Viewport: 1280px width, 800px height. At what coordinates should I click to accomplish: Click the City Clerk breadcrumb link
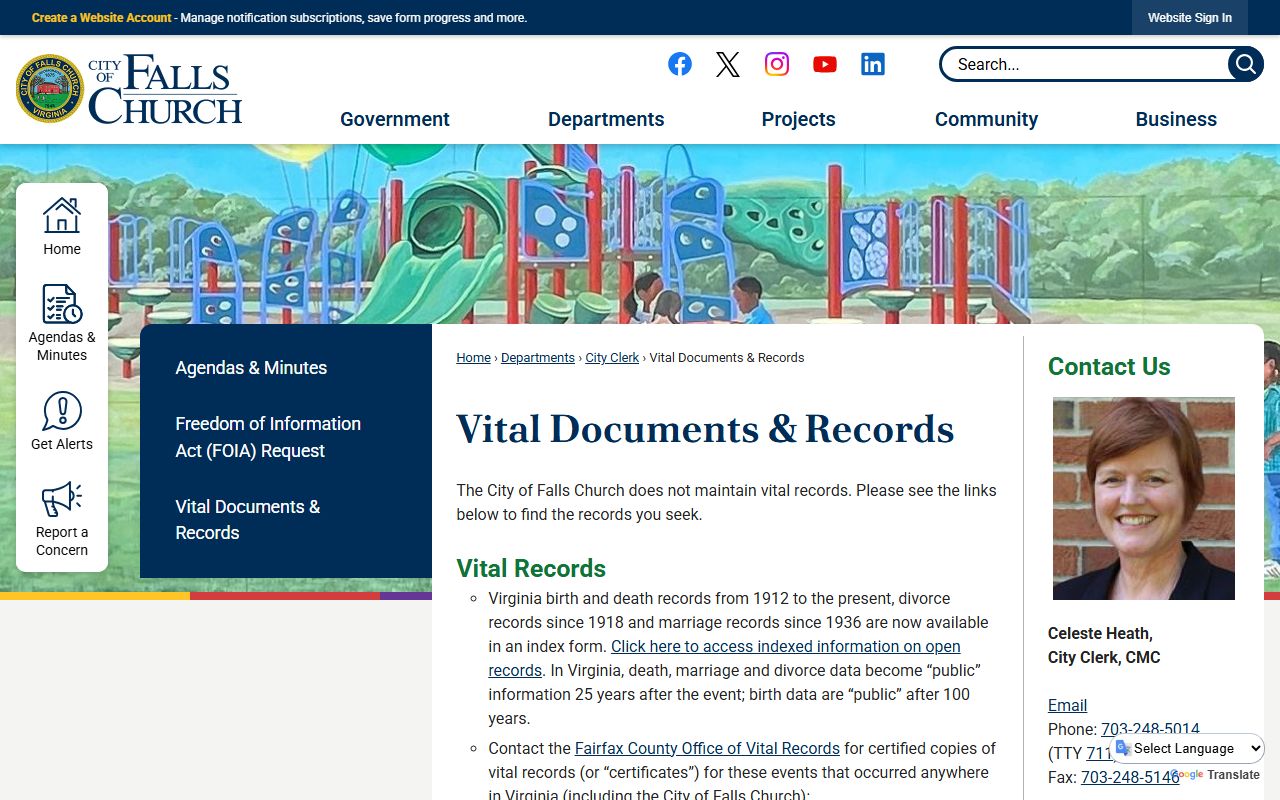point(612,358)
